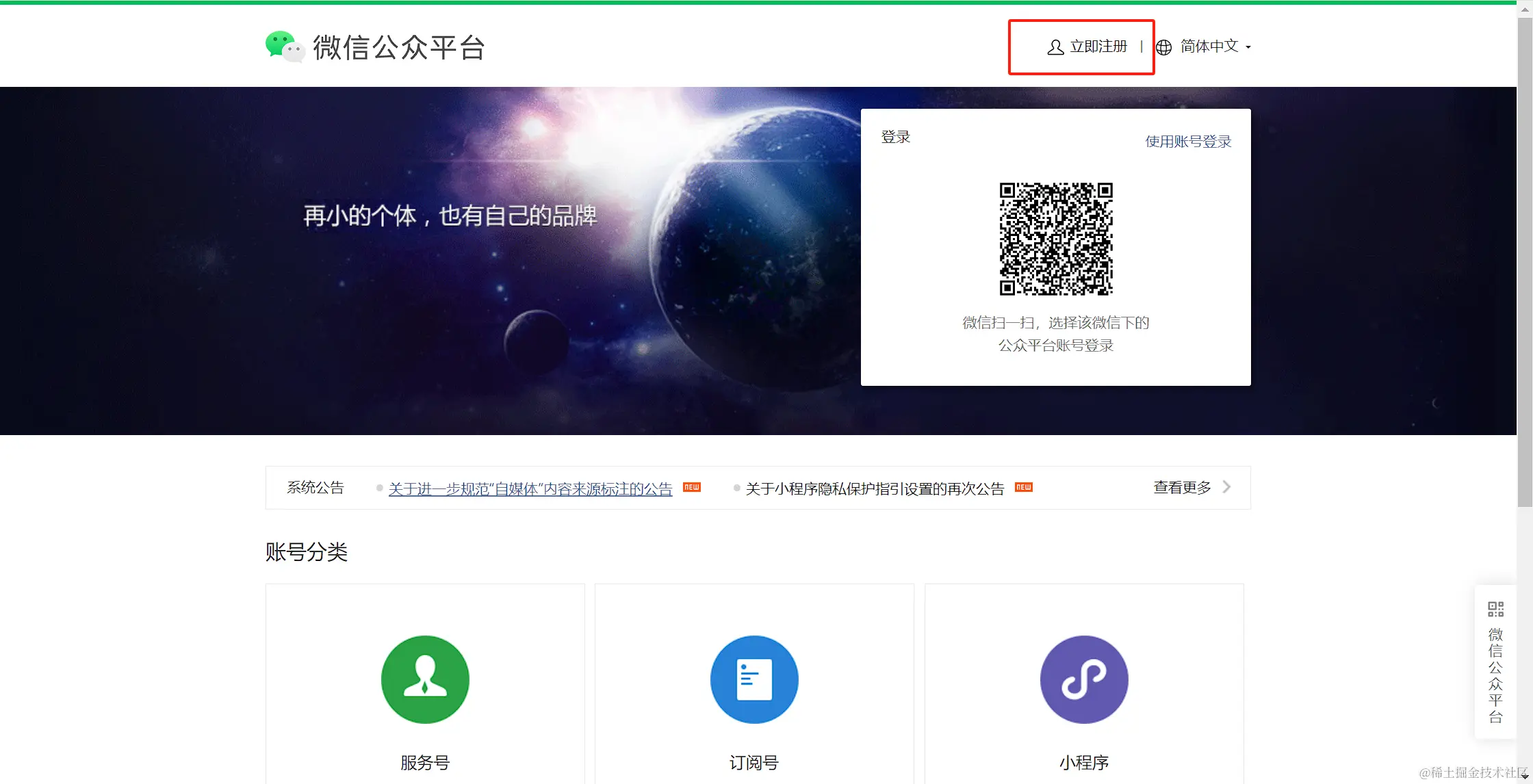Open the 简体中文 language dropdown
Screen dimensions: 1533x784
[x=1209, y=47]
